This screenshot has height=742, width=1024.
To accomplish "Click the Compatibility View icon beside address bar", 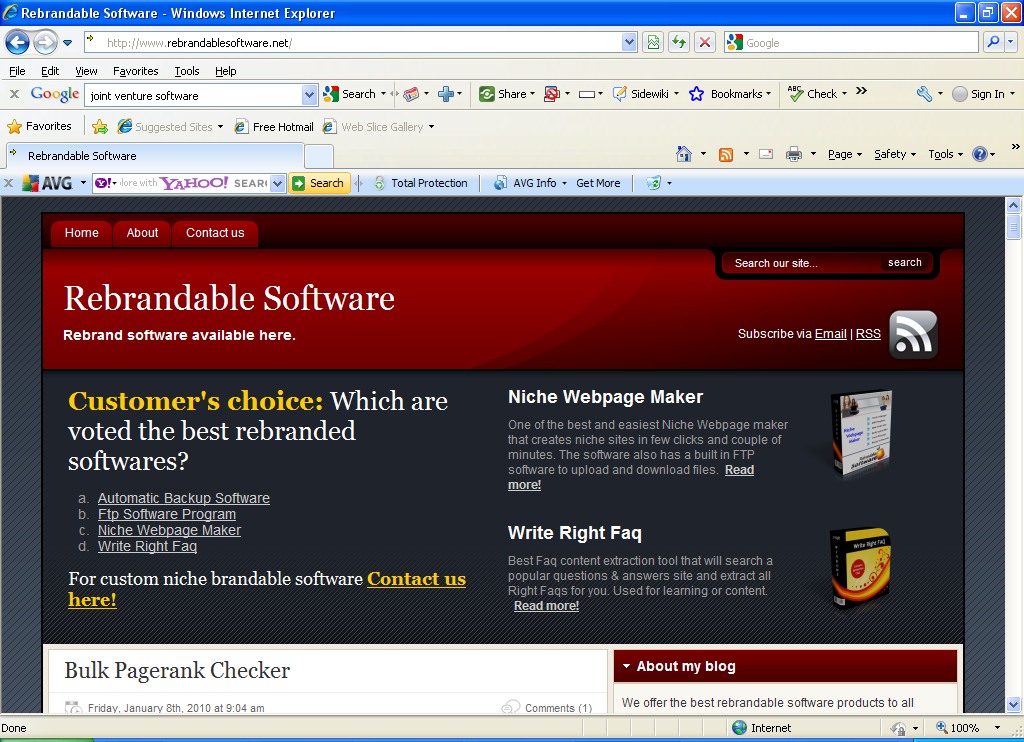I will pos(653,42).
